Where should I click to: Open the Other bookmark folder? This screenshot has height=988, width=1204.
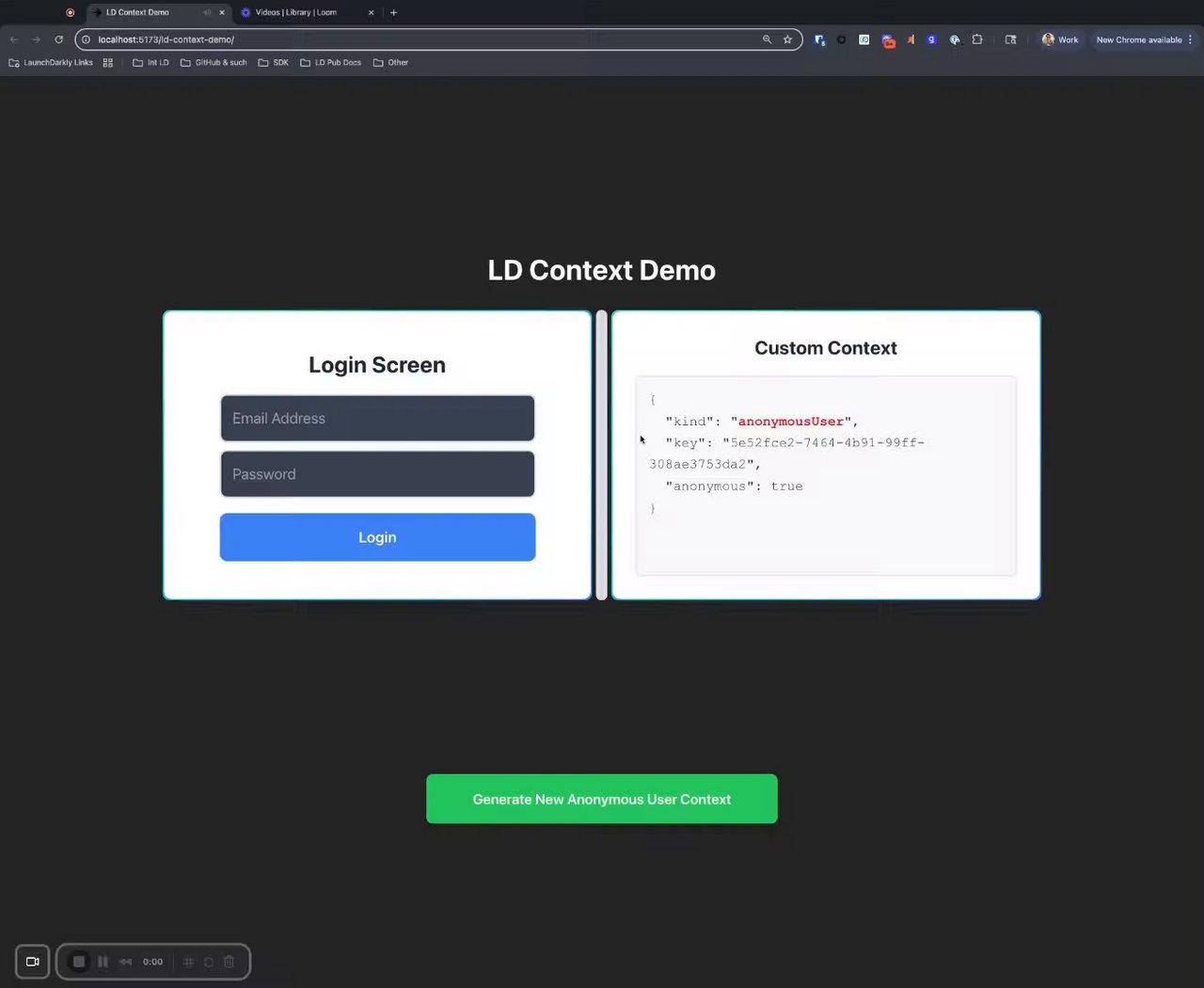(x=390, y=63)
